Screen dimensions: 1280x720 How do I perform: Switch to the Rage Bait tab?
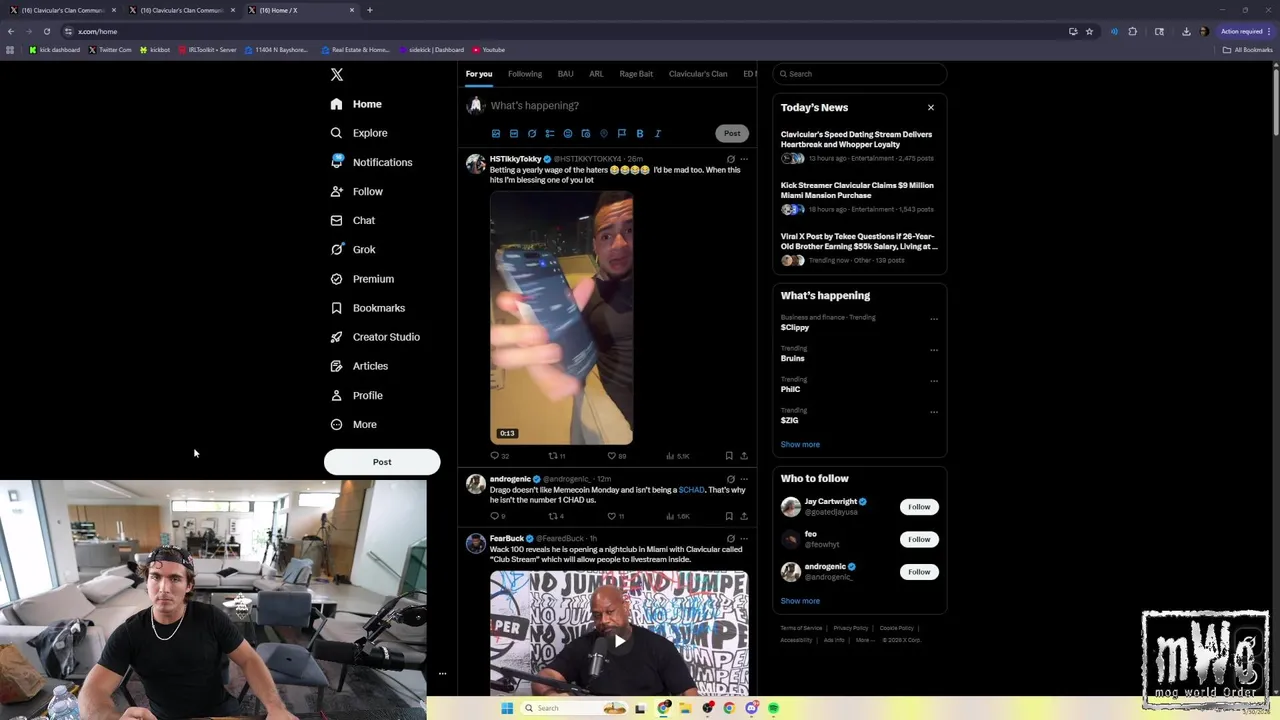[x=636, y=74]
